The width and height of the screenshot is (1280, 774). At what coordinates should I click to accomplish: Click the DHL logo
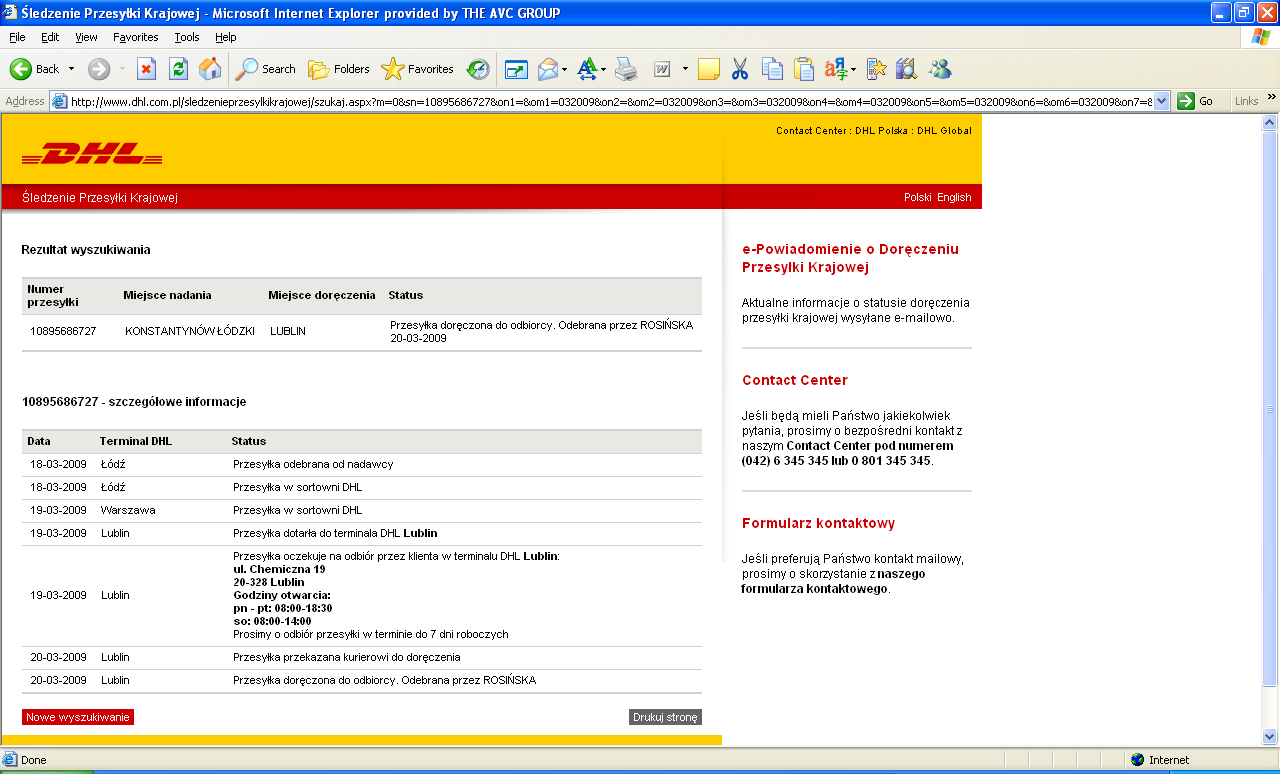pos(92,154)
